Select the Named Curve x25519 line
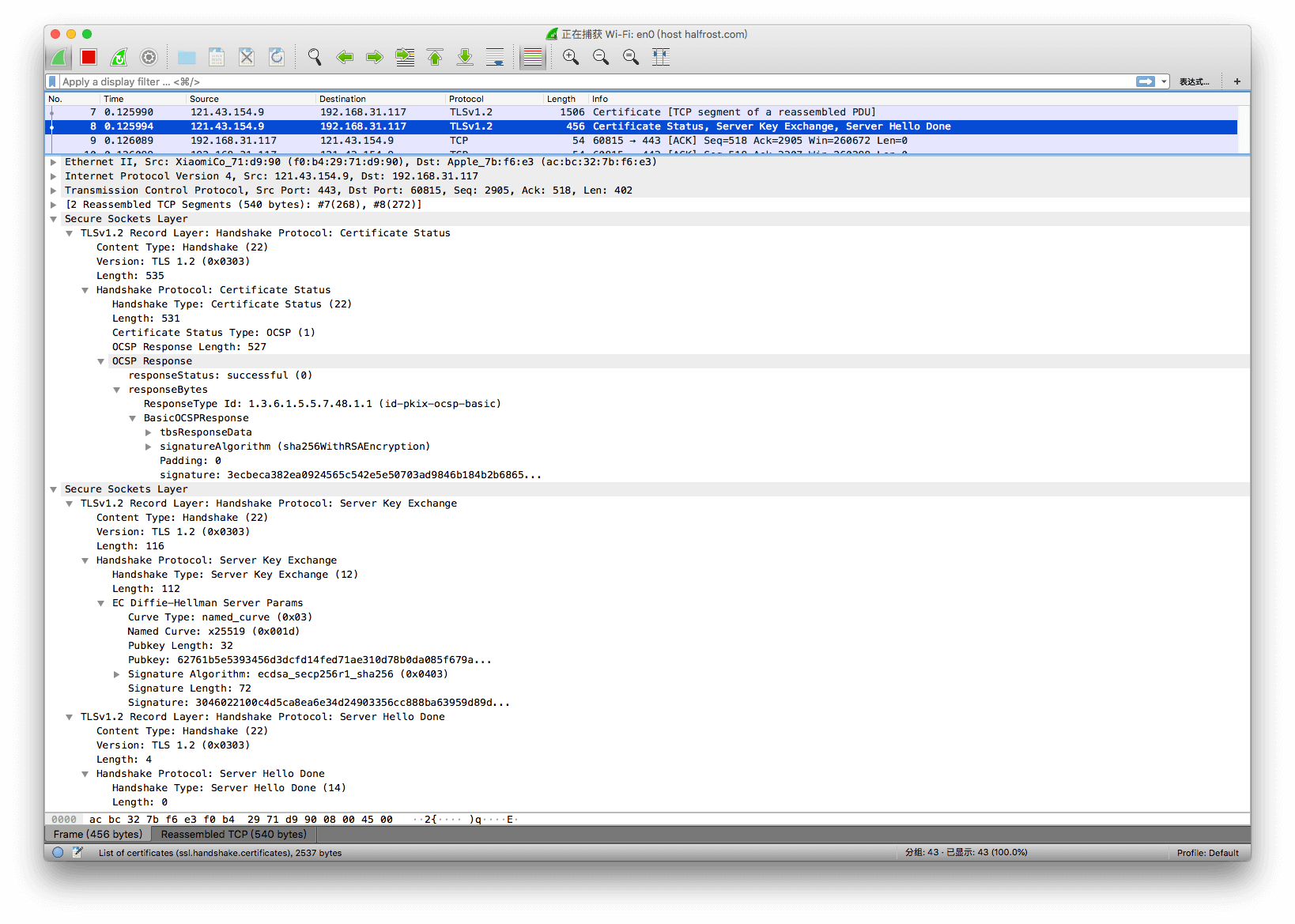 coord(213,632)
